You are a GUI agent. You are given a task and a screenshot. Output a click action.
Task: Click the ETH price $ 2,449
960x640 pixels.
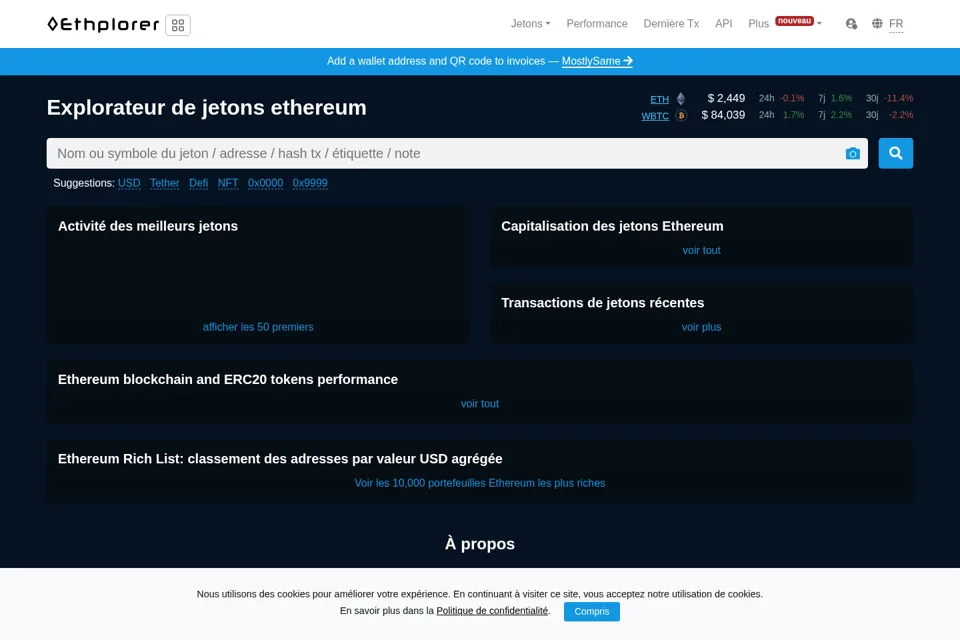tap(726, 99)
